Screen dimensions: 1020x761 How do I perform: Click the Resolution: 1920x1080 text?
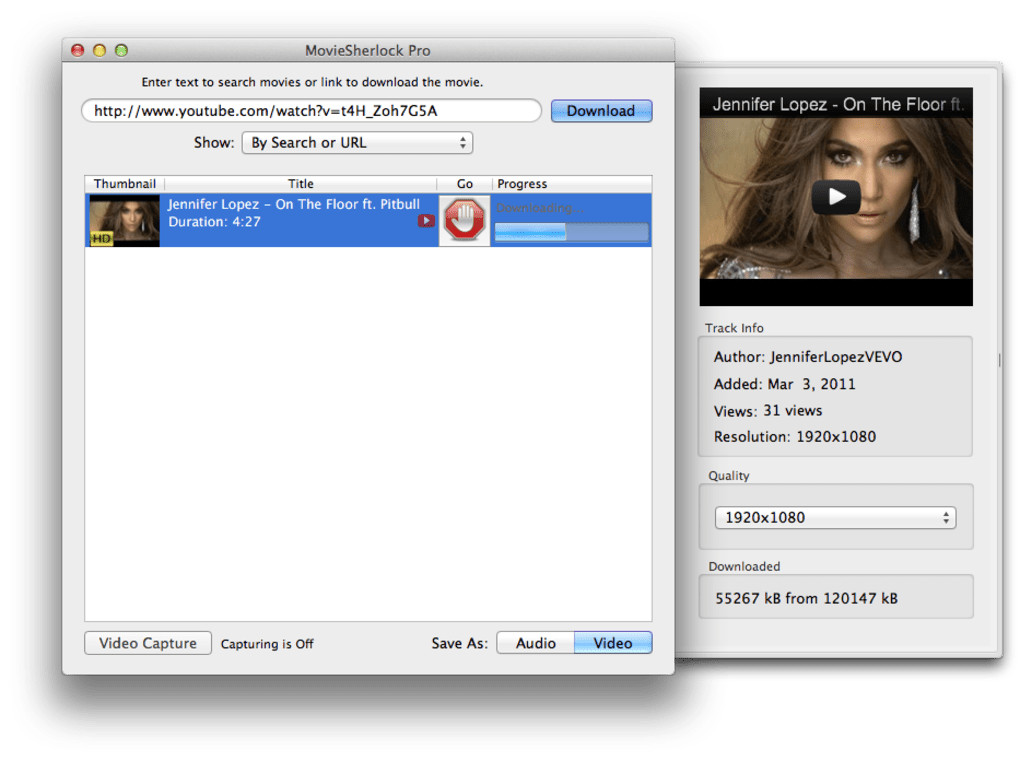[795, 437]
